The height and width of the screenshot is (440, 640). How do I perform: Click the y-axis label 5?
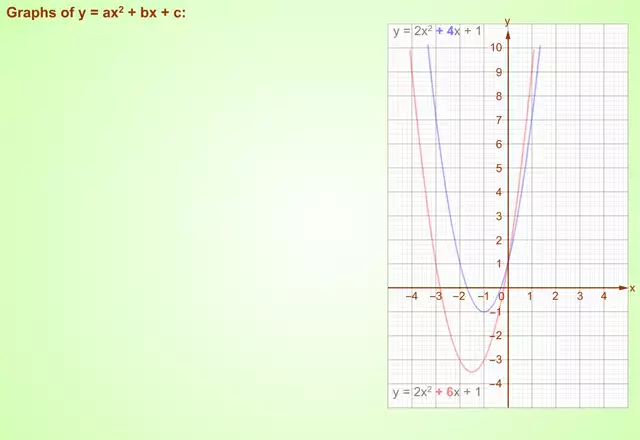point(499,168)
